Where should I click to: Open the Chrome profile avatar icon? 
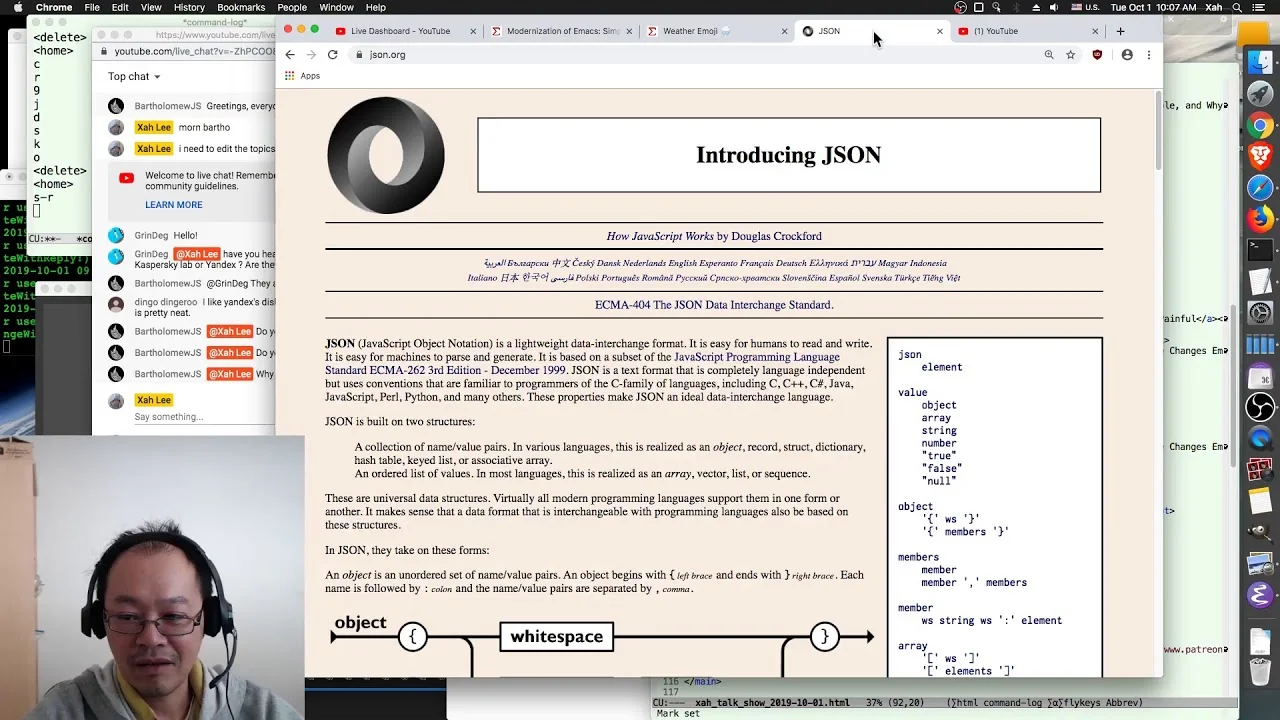[x=1127, y=55]
